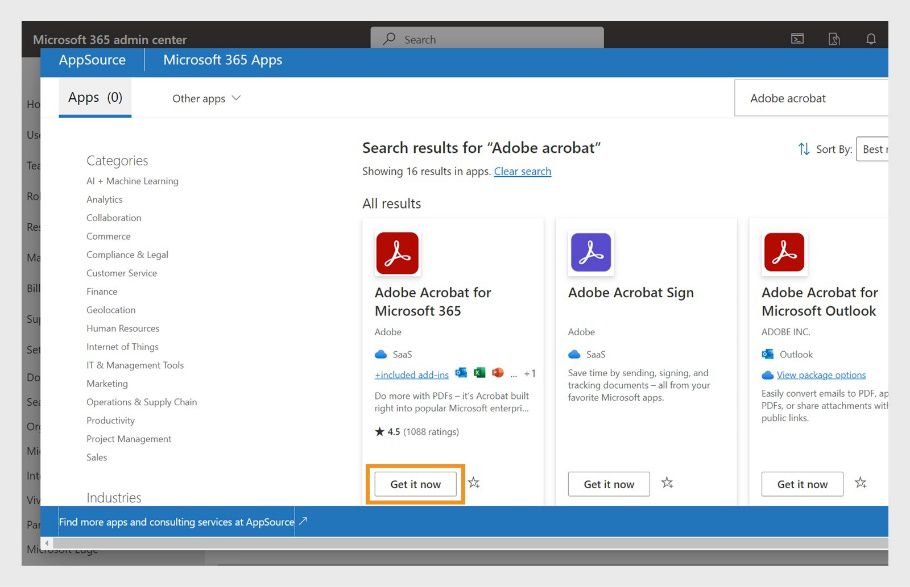Click the Adobe Acrobat Sign purple app icon
Image resolution: width=910 pixels, height=587 pixels.
click(592, 253)
